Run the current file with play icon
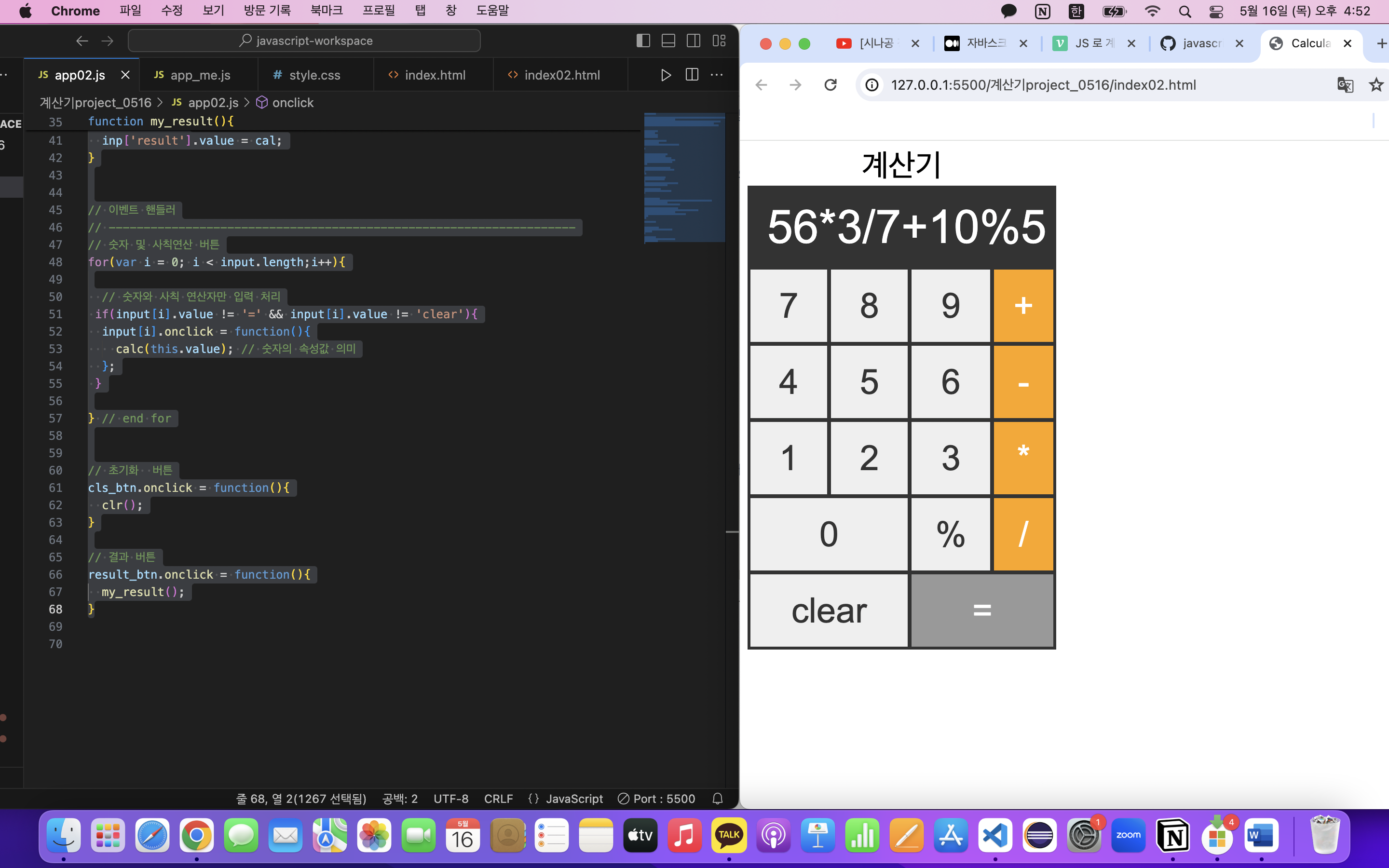The image size is (1389, 868). (665, 75)
